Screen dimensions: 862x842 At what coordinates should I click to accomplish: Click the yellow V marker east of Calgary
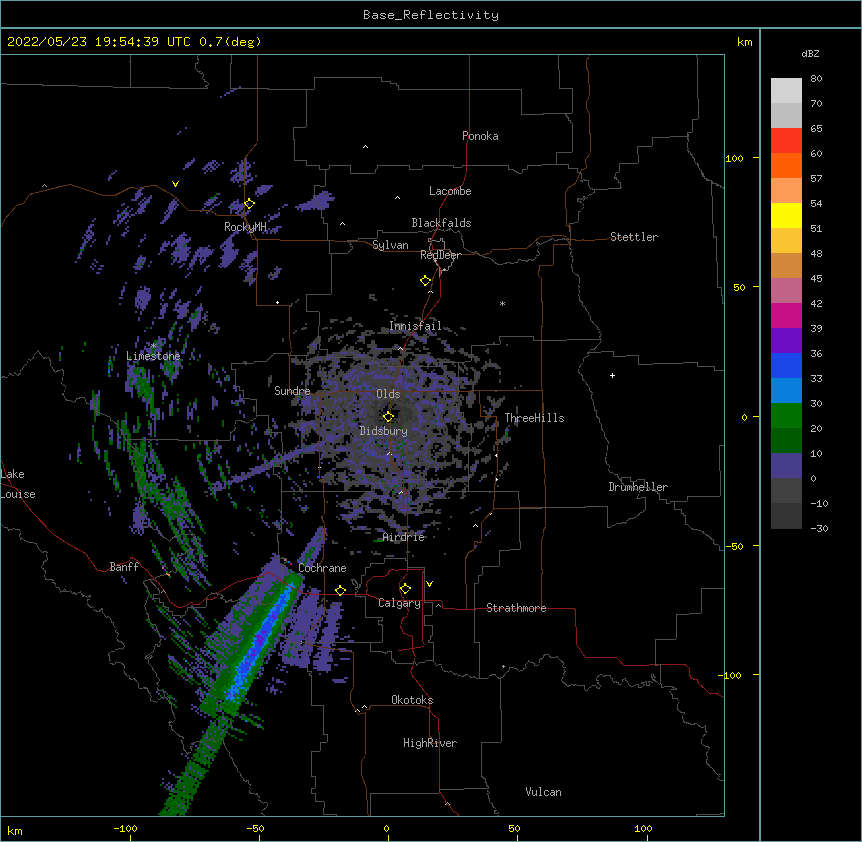(x=429, y=584)
